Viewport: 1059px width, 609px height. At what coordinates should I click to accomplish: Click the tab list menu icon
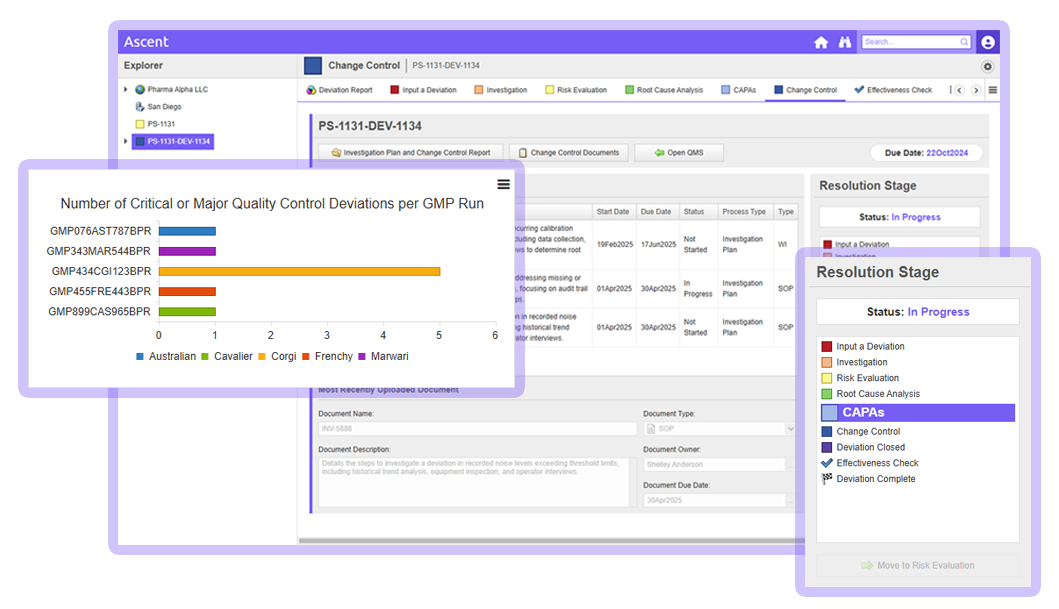click(x=992, y=90)
